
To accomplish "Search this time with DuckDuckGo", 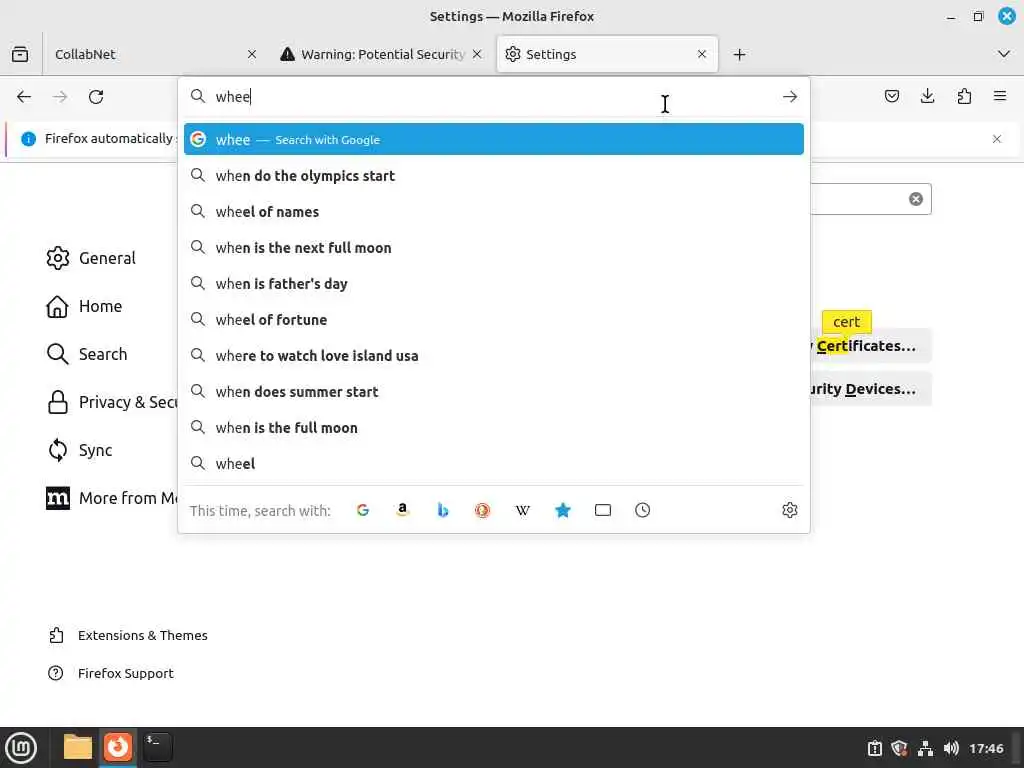I will tap(483, 510).
